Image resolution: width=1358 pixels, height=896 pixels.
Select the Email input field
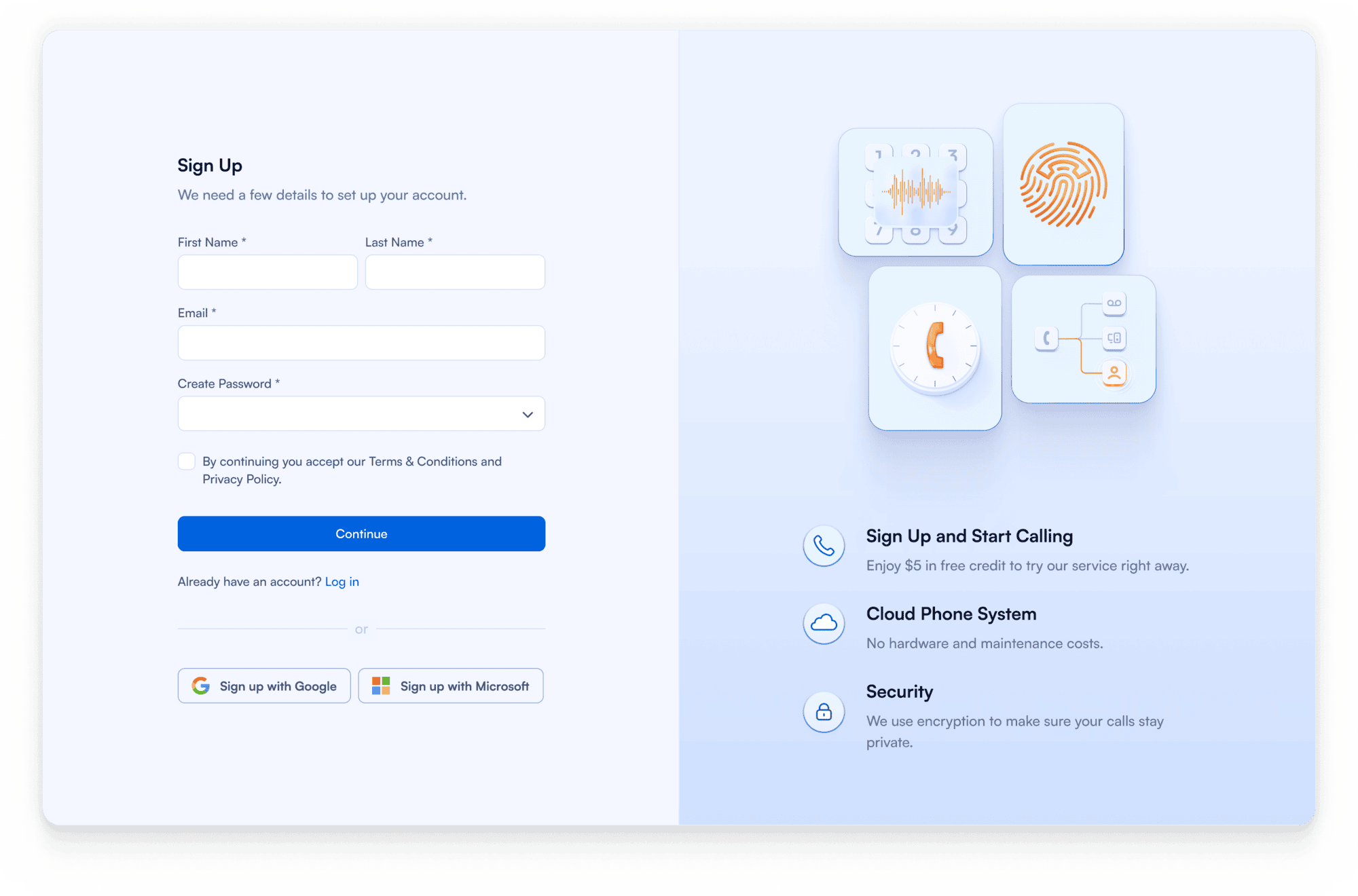[x=361, y=343]
